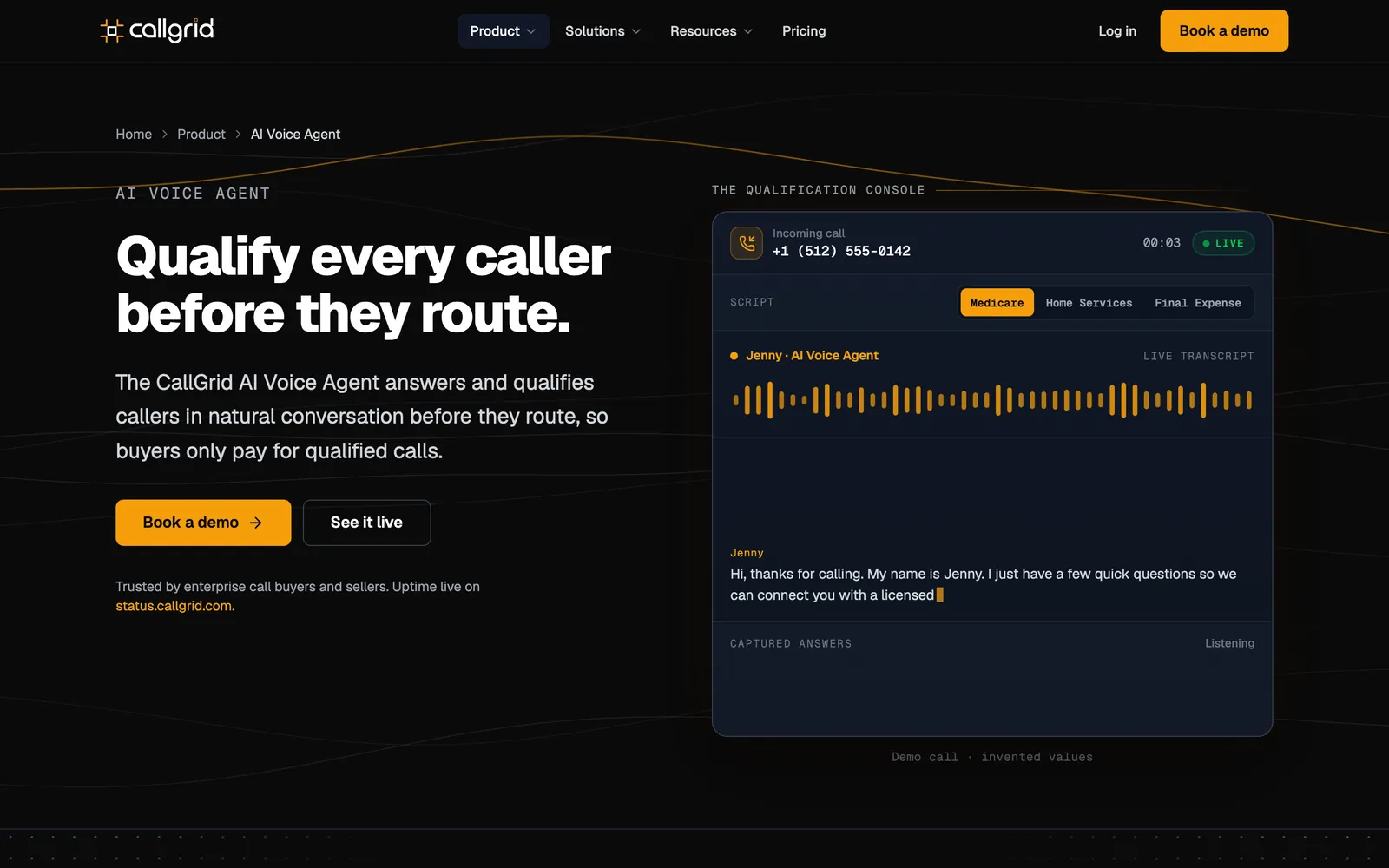Go to Home breadcrumb
Viewport: 1389px width, 868px height.
pyautogui.click(x=134, y=135)
